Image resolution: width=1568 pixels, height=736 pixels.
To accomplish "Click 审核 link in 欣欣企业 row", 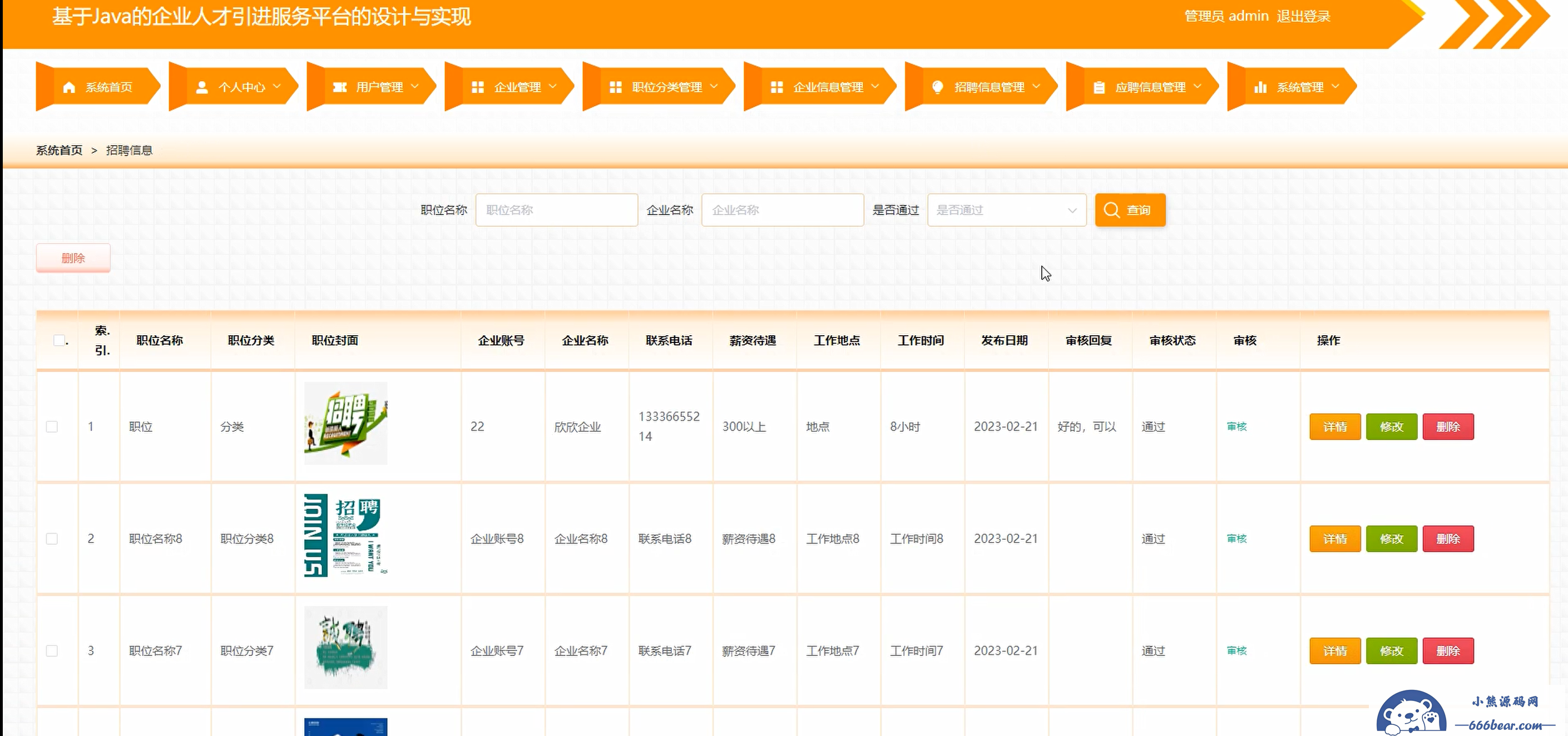I will click(1237, 427).
